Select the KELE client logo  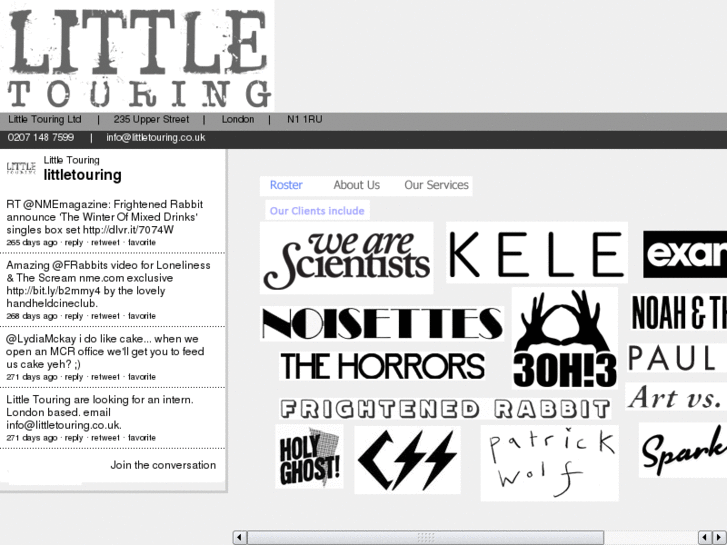point(537,252)
